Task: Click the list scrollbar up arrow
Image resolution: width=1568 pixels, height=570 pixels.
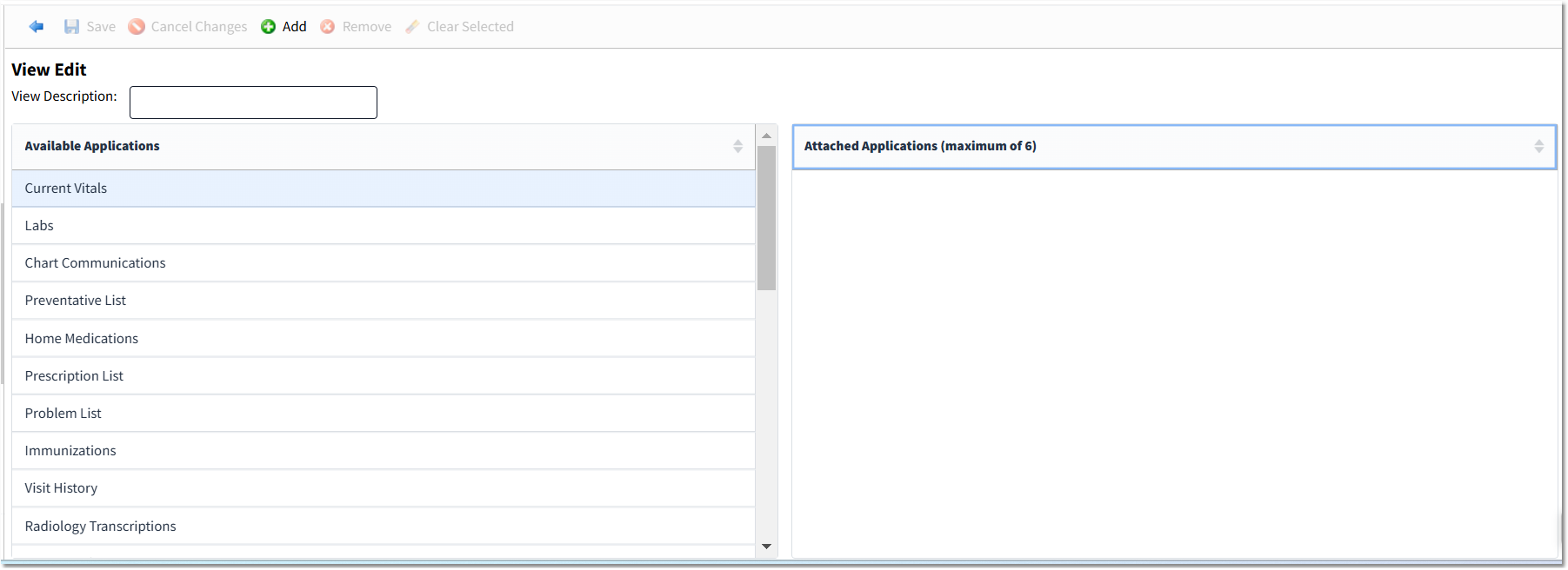Action: point(766,136)
